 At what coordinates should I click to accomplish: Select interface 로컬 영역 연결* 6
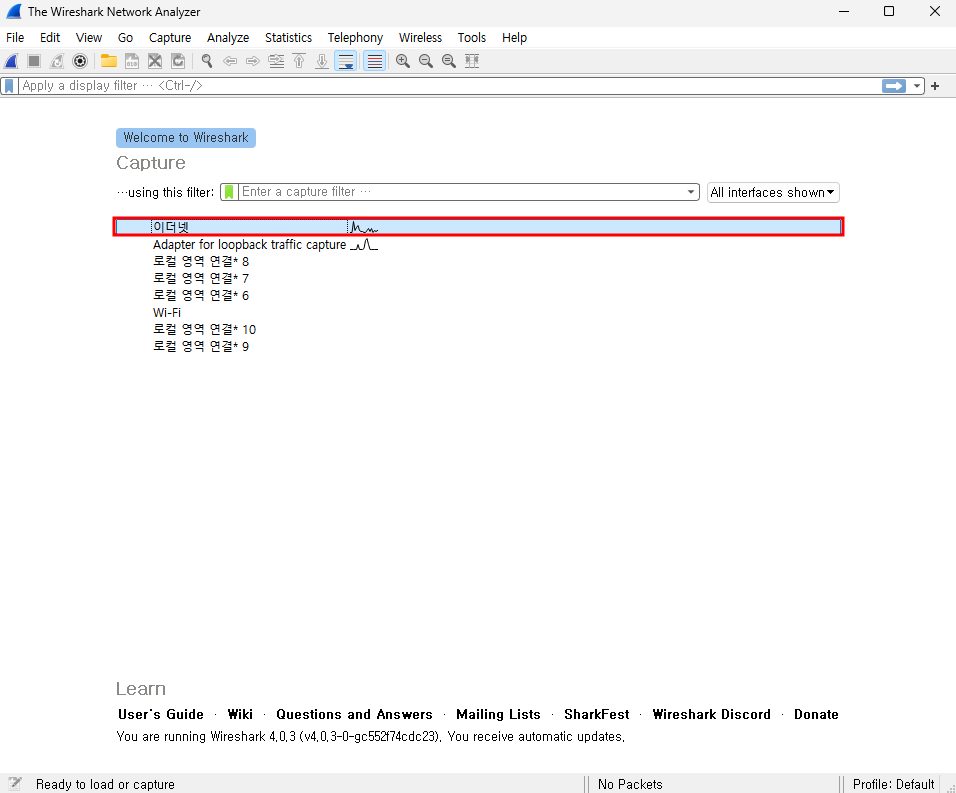(201, 296)
